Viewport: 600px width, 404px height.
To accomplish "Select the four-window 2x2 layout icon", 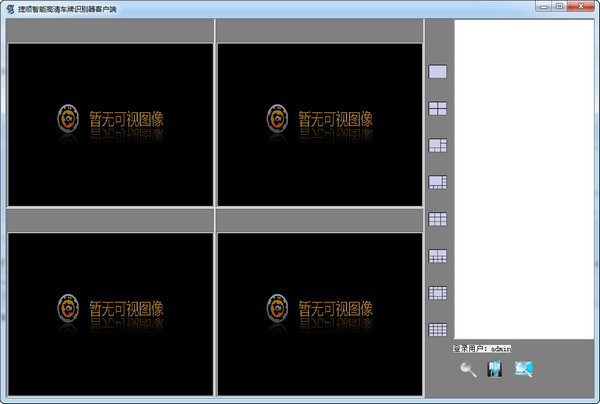I will click(x=437, y=108).
